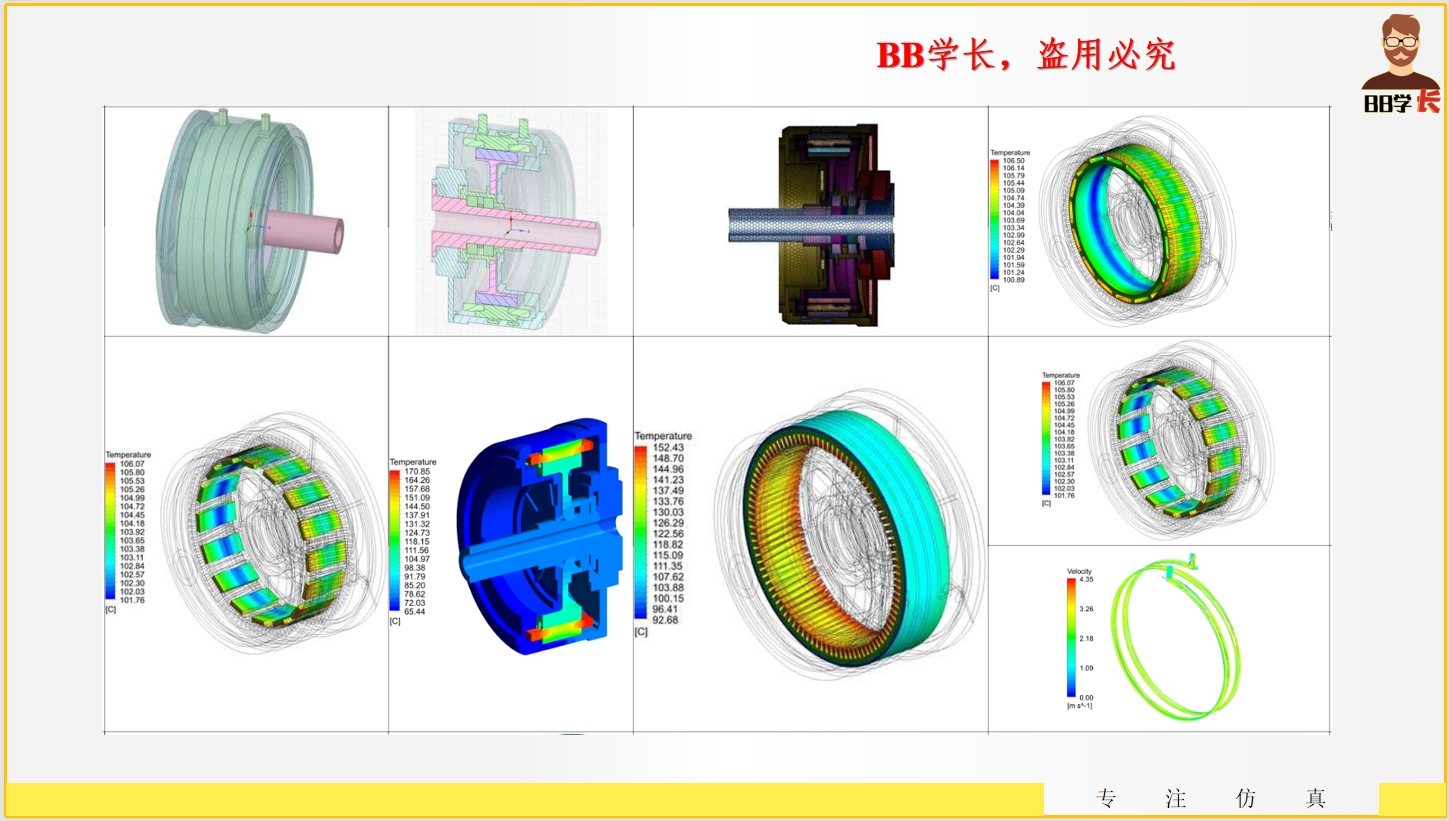Select the 131.32 legend value

coord(416,524)
